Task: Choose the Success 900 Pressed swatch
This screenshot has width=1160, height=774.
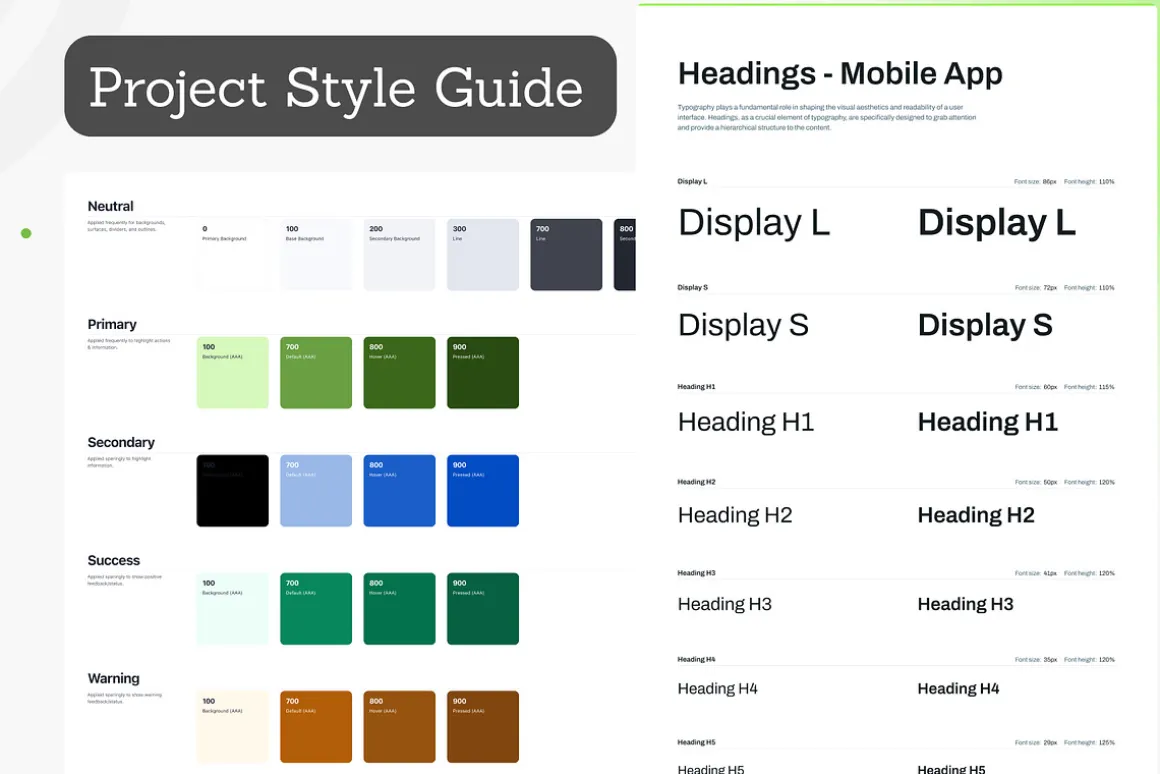Action: (x=482, y=608)
